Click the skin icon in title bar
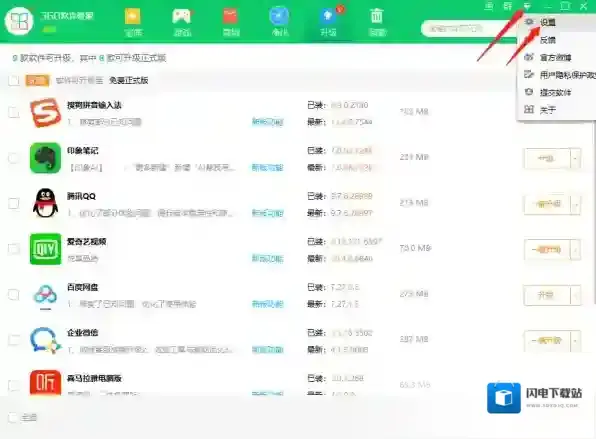Viewport: 596px width, 439px height. [x=489, y=6]
